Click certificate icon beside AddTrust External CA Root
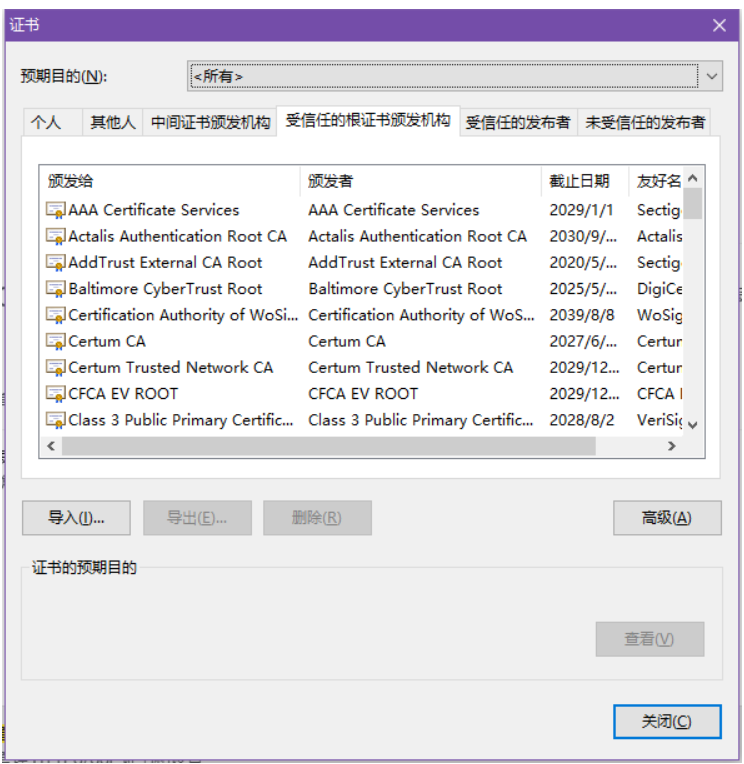Viewport: 744px width, 764px height. [55, 263]
